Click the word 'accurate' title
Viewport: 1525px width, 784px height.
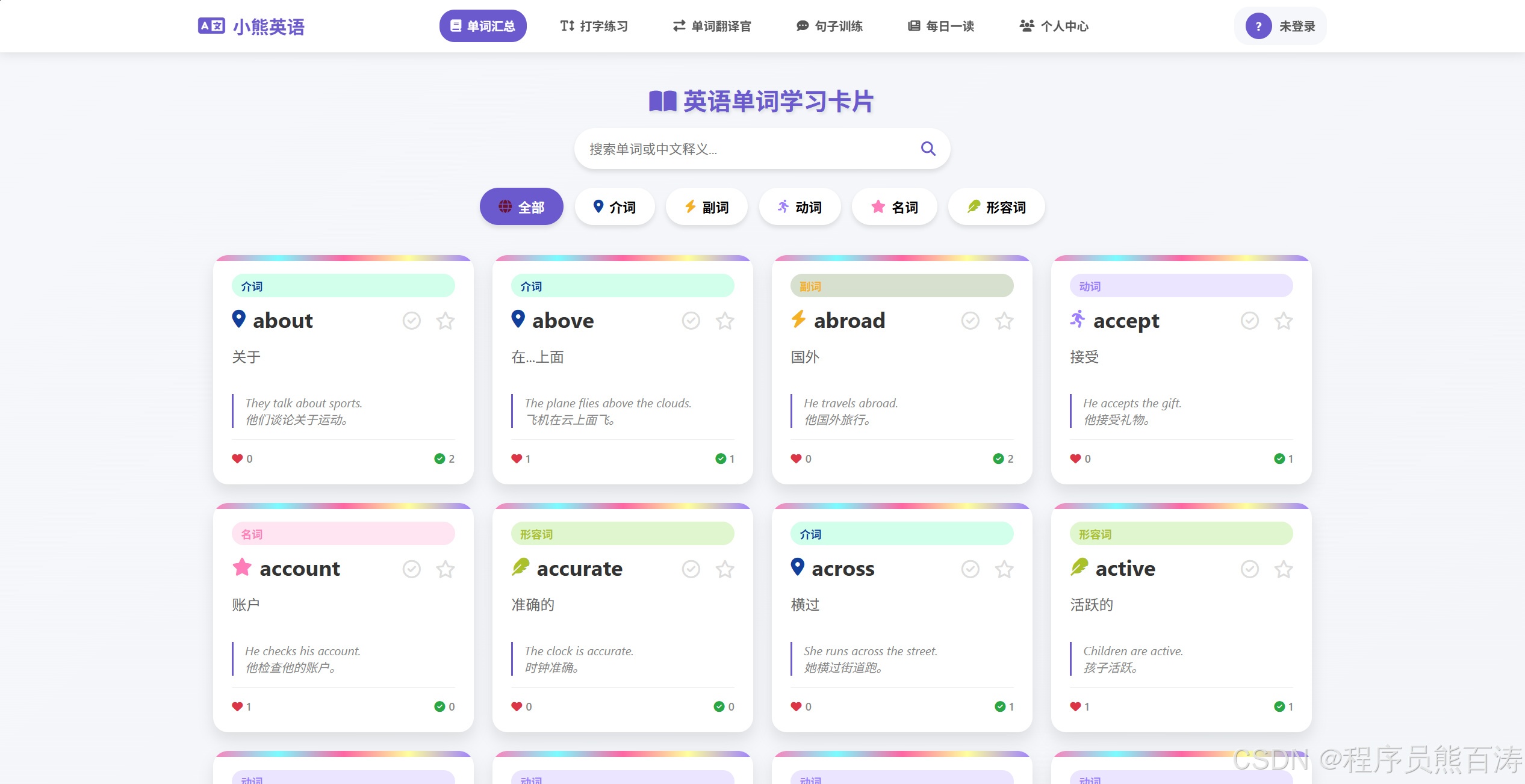(x=580, y=569)
